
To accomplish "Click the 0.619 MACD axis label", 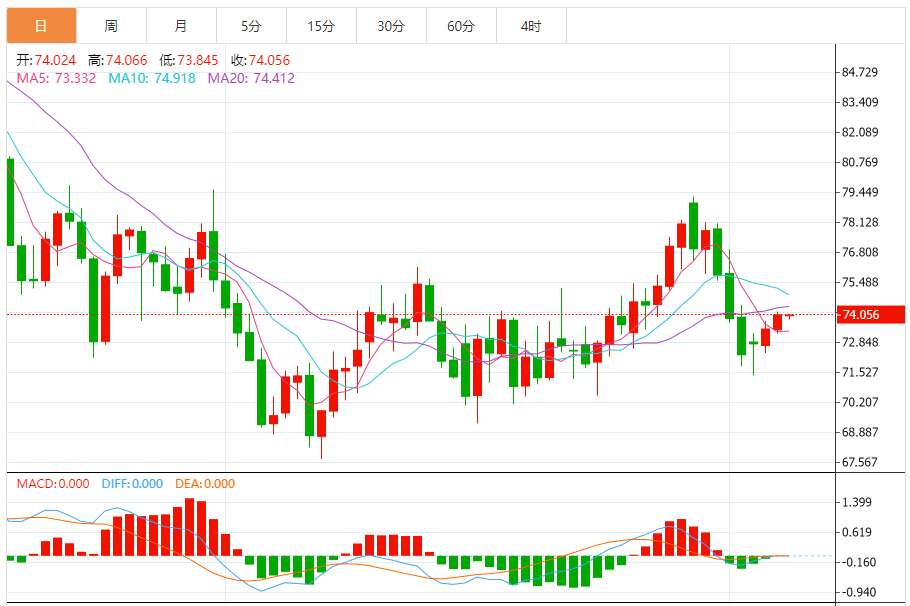I will (857, 532).
